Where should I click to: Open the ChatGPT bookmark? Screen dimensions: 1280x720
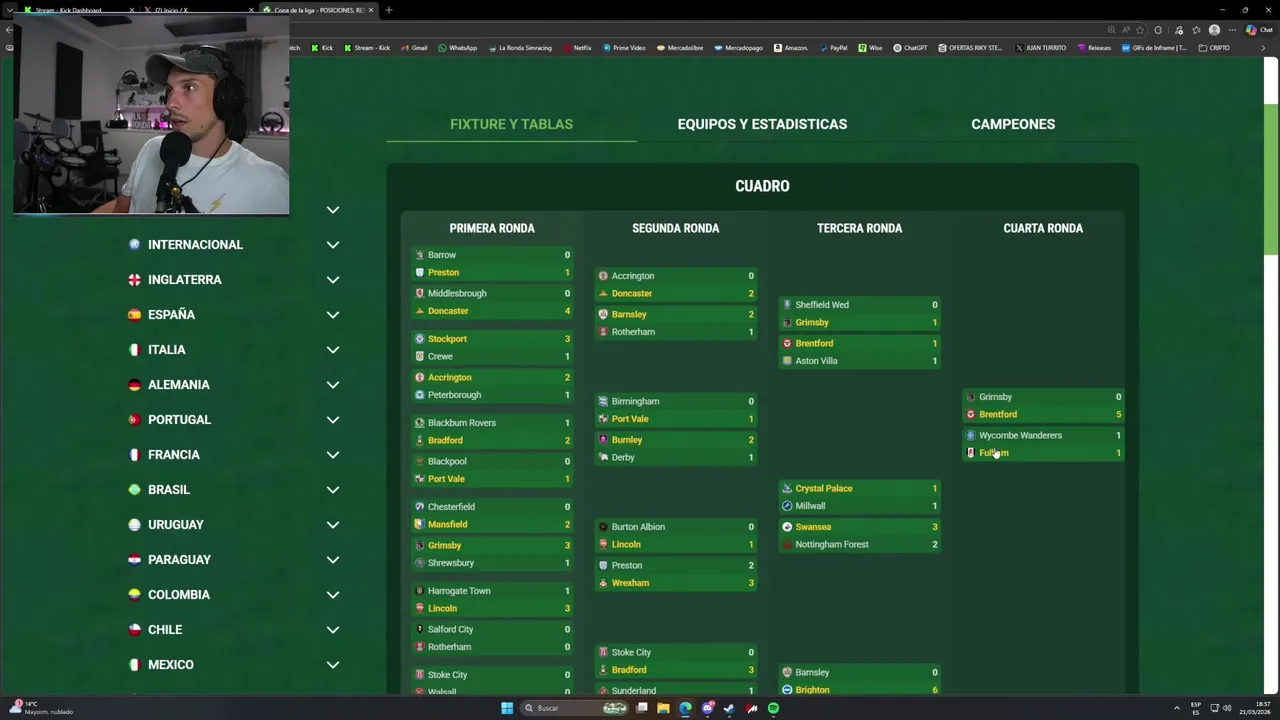pos(910,48)
